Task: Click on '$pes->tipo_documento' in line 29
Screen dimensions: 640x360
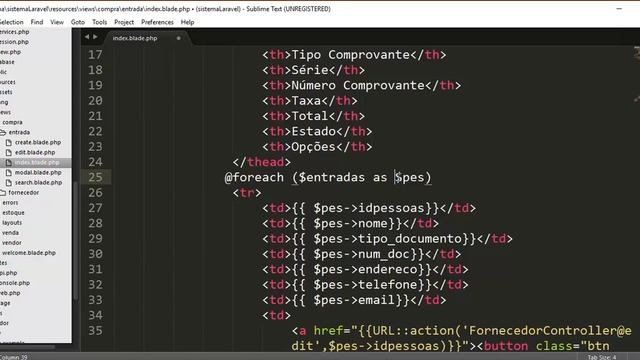Action: tap(388, 239)
